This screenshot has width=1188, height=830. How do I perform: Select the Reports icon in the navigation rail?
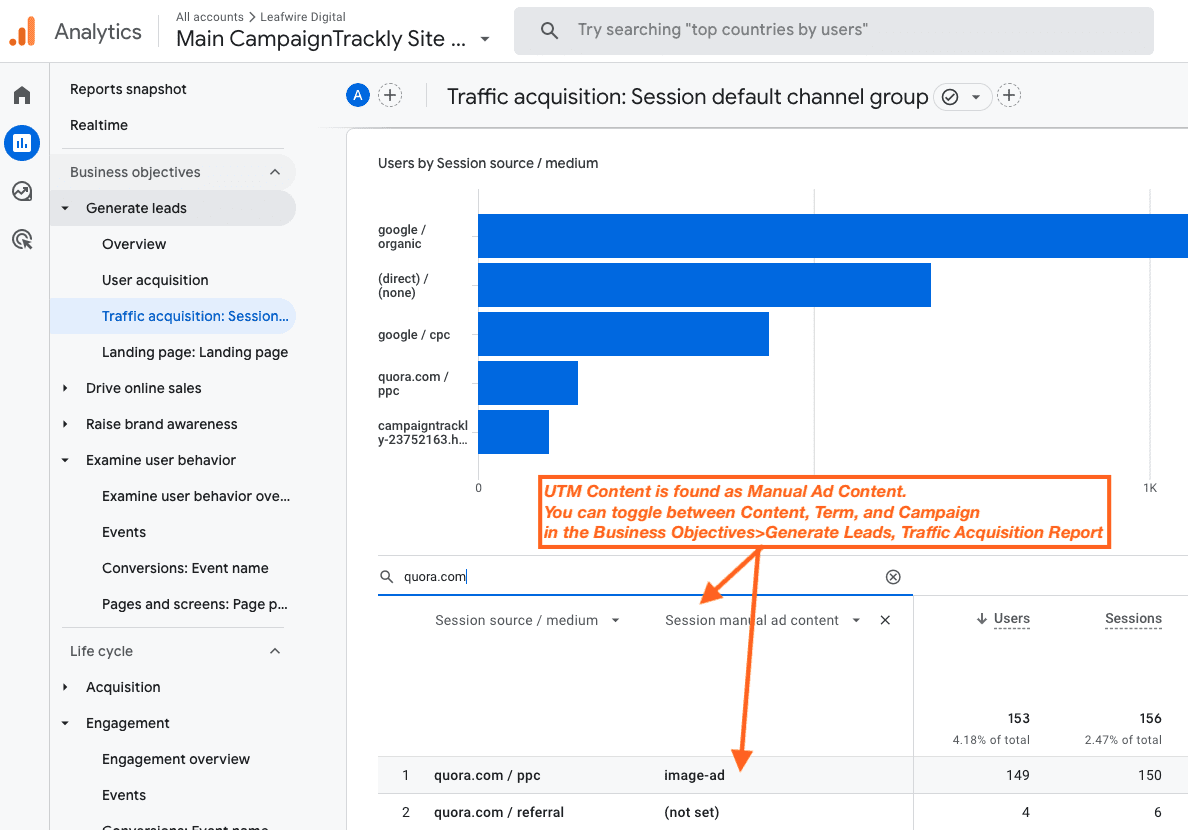tap(21, 142)
